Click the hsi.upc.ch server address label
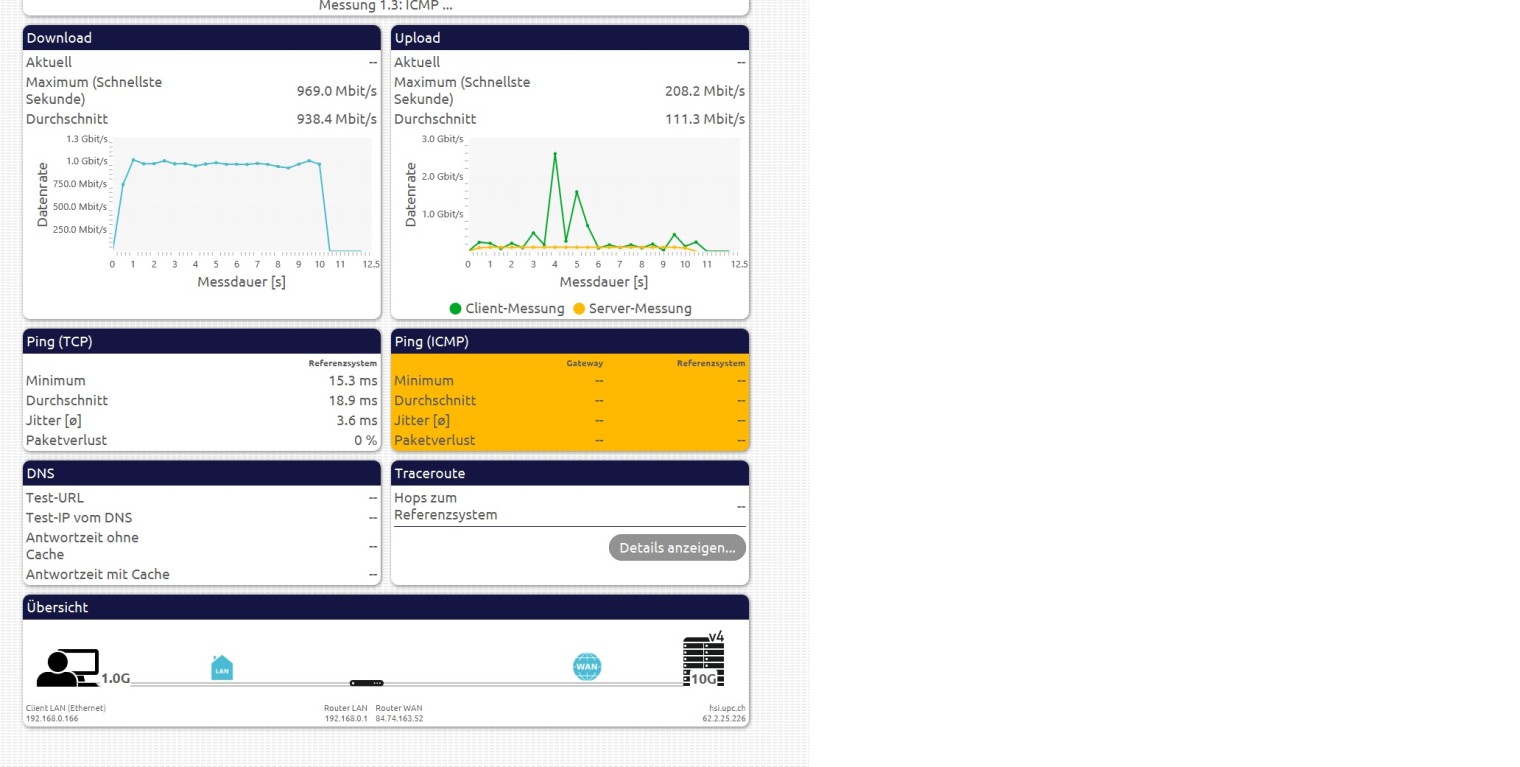Screen dimensions: 1520x767 (x=727, y=708)
